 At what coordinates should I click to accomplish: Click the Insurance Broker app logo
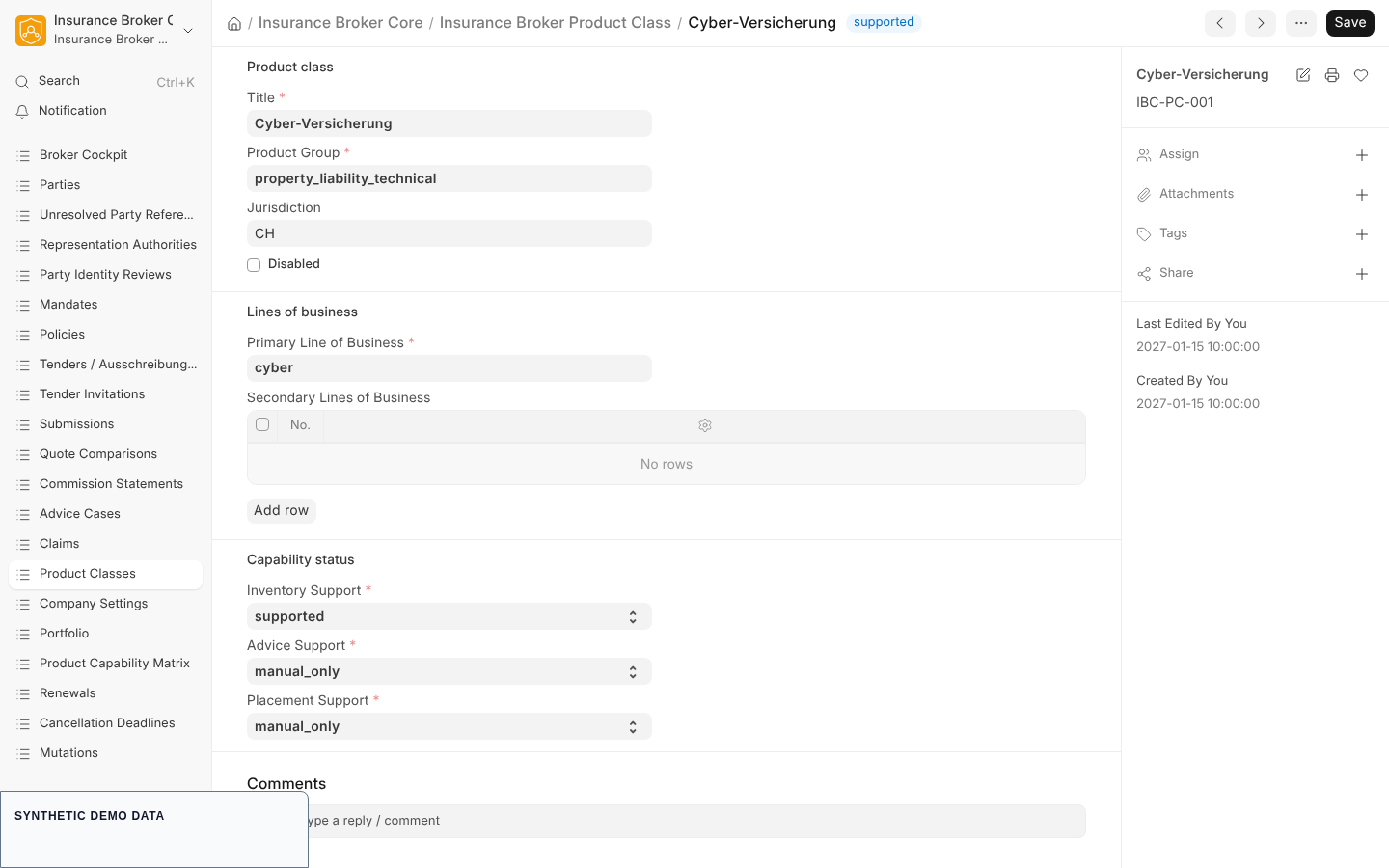[31, 31]
